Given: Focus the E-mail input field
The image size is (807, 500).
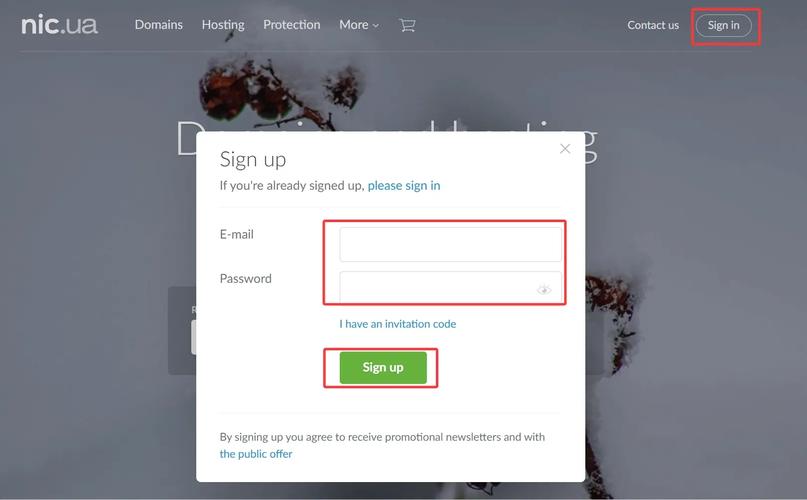Looking at the screenshot, I should tap(450, 244).
